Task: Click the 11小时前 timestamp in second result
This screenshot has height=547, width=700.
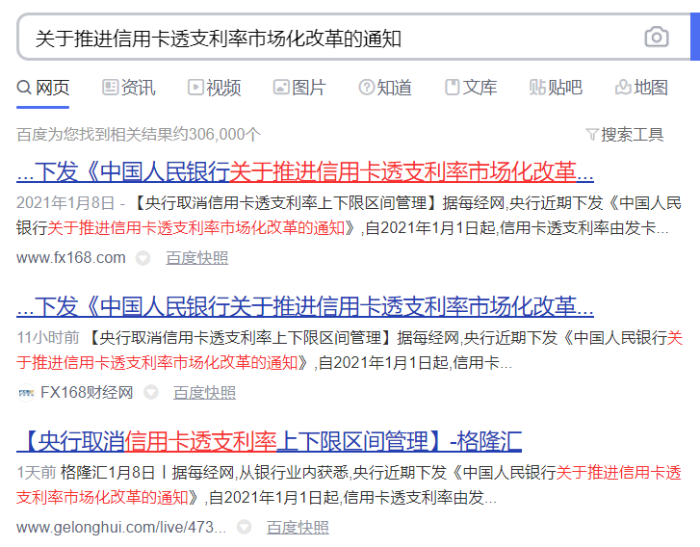Action: (x=48, y=338)
